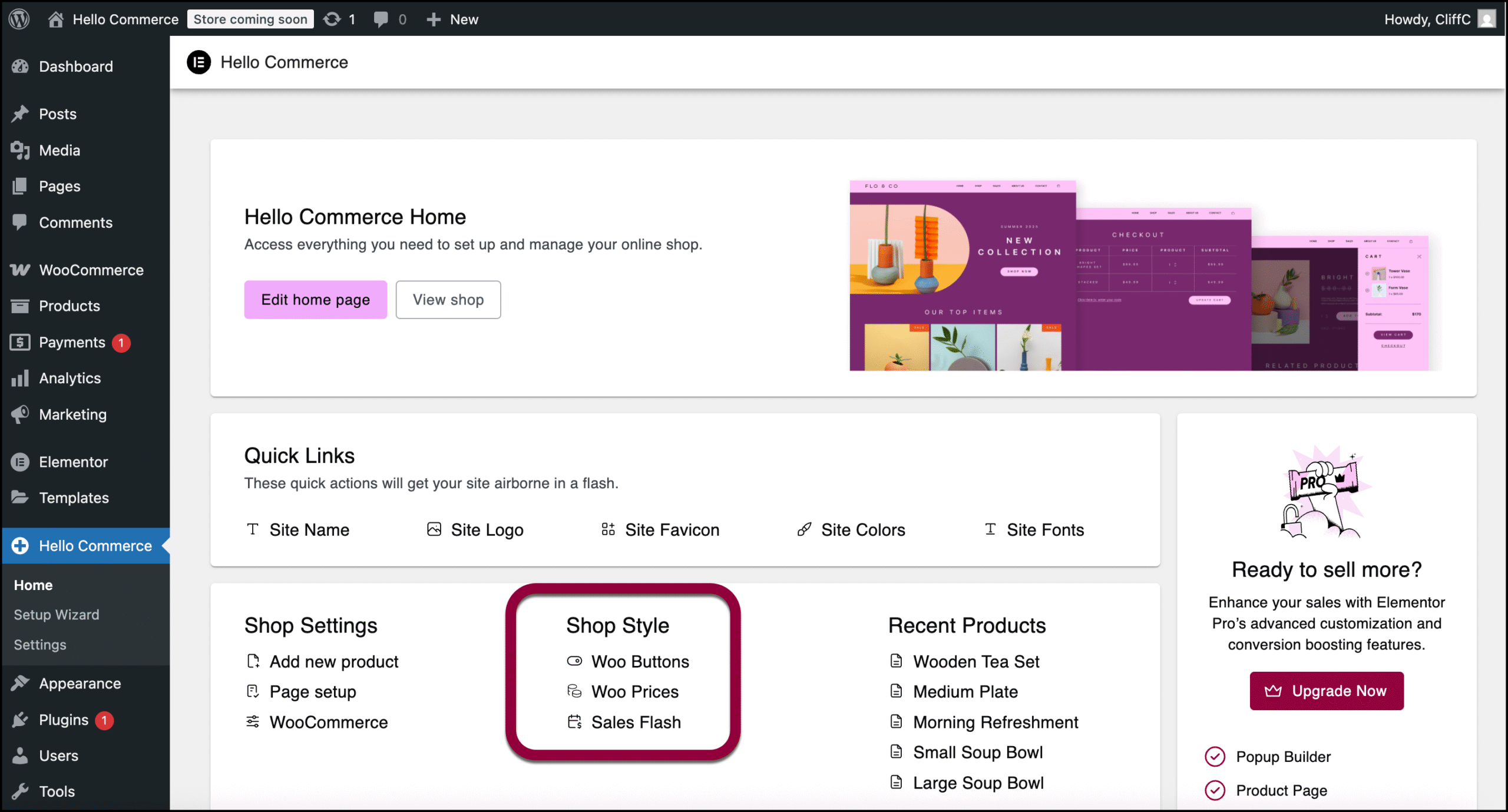
Task: Open the Site Fonts quick link
Action: 1034,529
